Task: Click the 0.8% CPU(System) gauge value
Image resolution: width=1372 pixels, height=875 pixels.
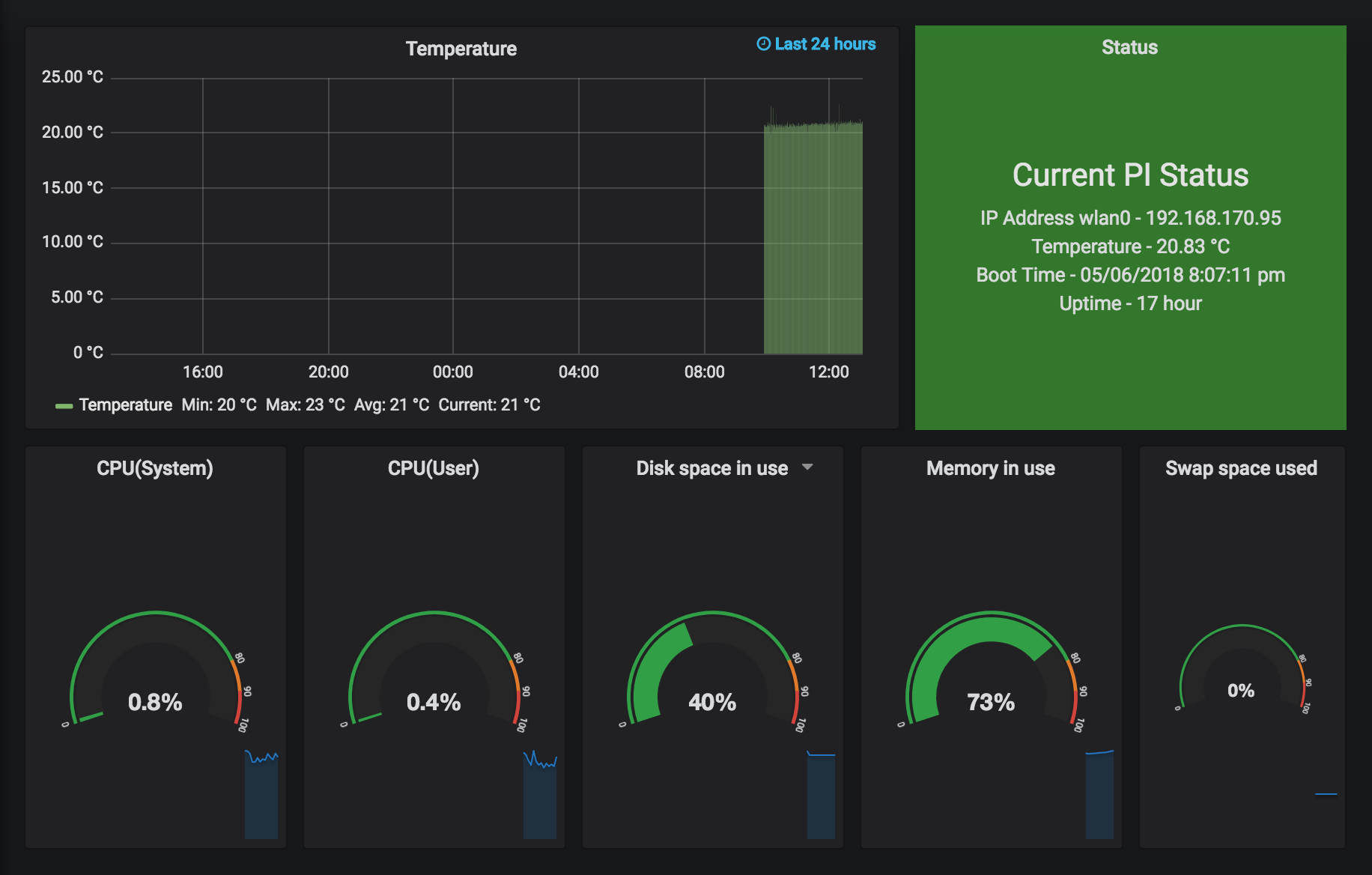Action: 155,702
